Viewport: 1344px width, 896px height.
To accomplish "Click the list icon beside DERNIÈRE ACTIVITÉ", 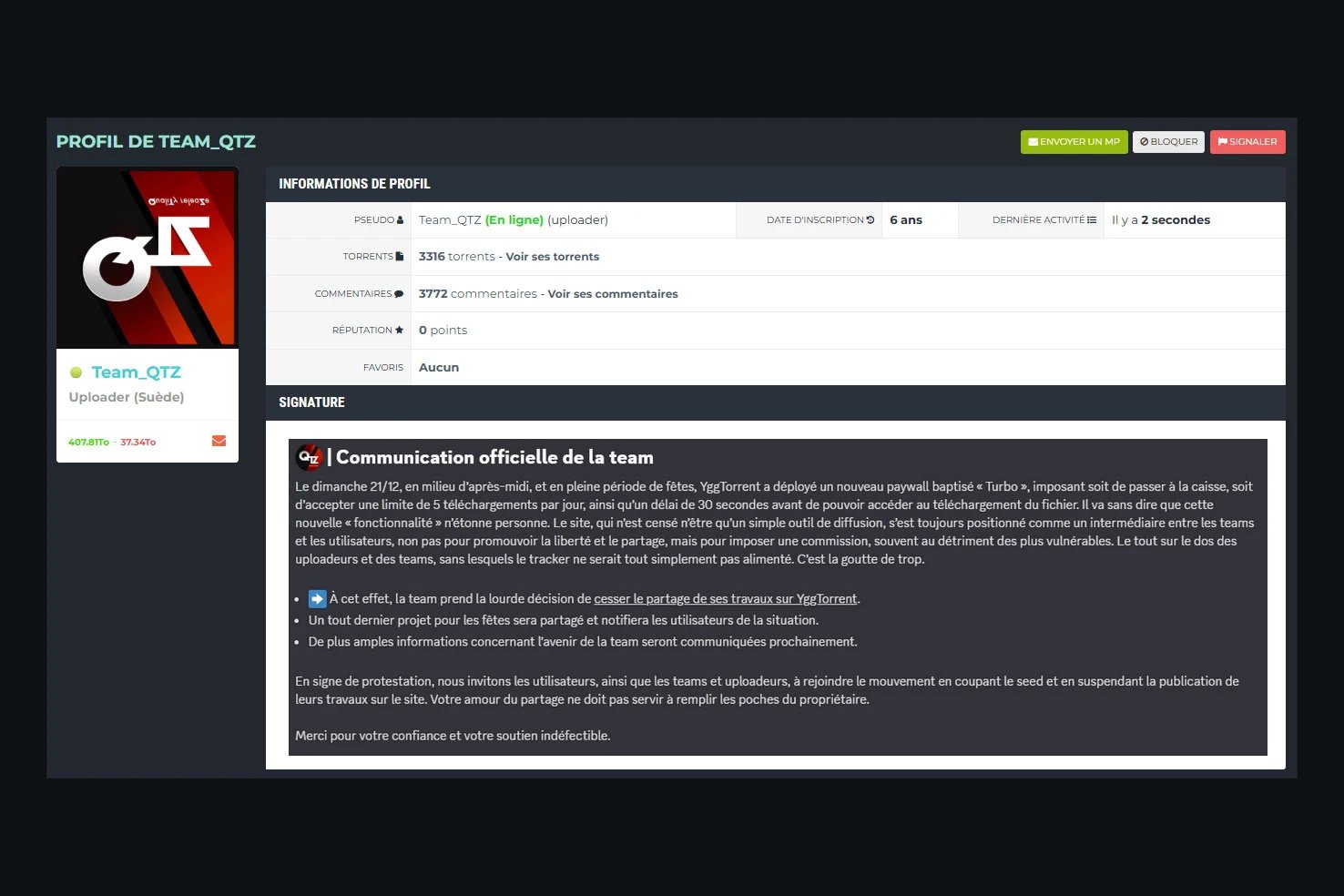I will pyautogui.click(x=1092, y=220).
